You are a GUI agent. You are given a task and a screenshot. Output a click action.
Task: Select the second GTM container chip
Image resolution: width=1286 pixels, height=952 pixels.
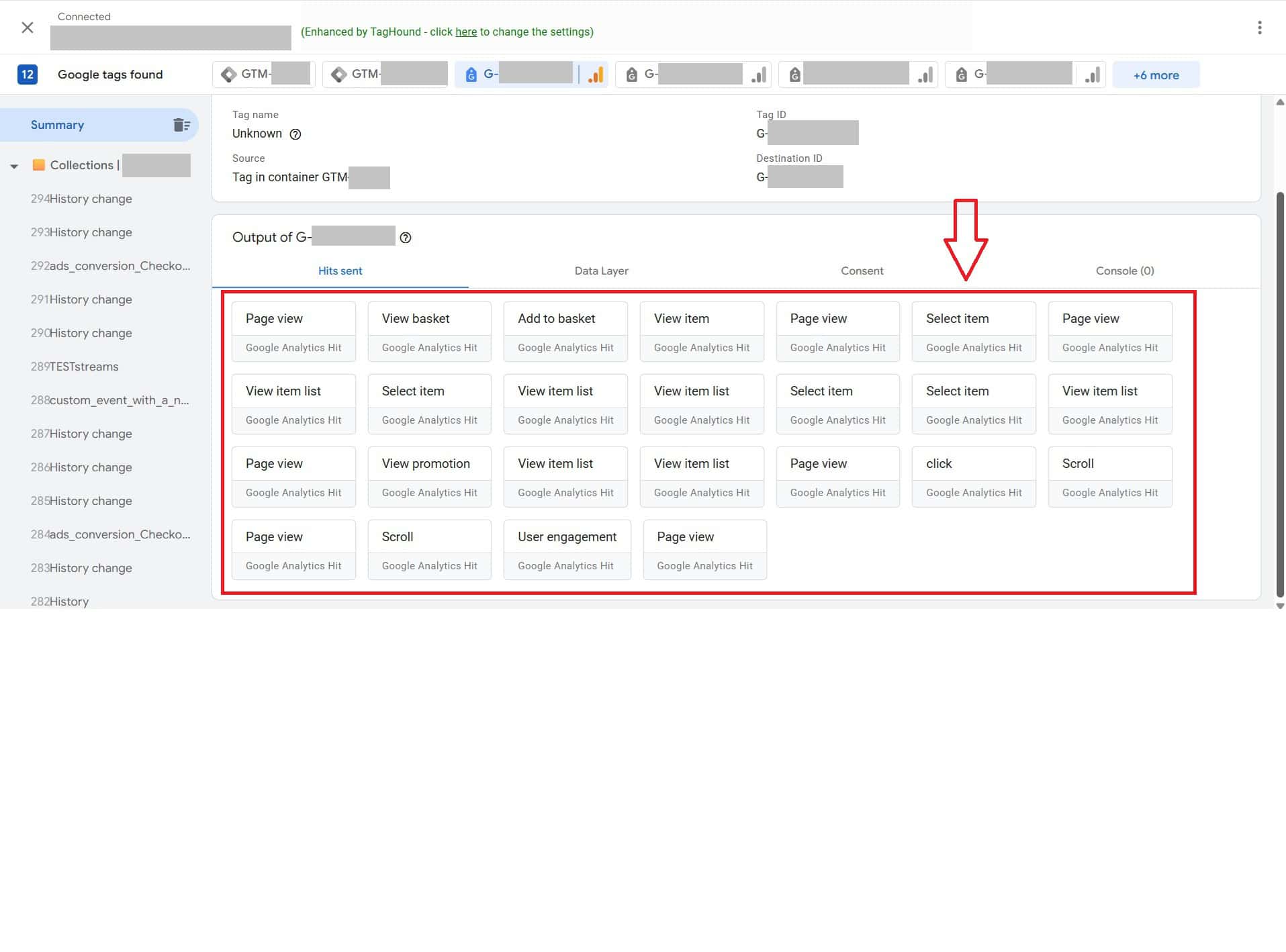click(385, 75)
